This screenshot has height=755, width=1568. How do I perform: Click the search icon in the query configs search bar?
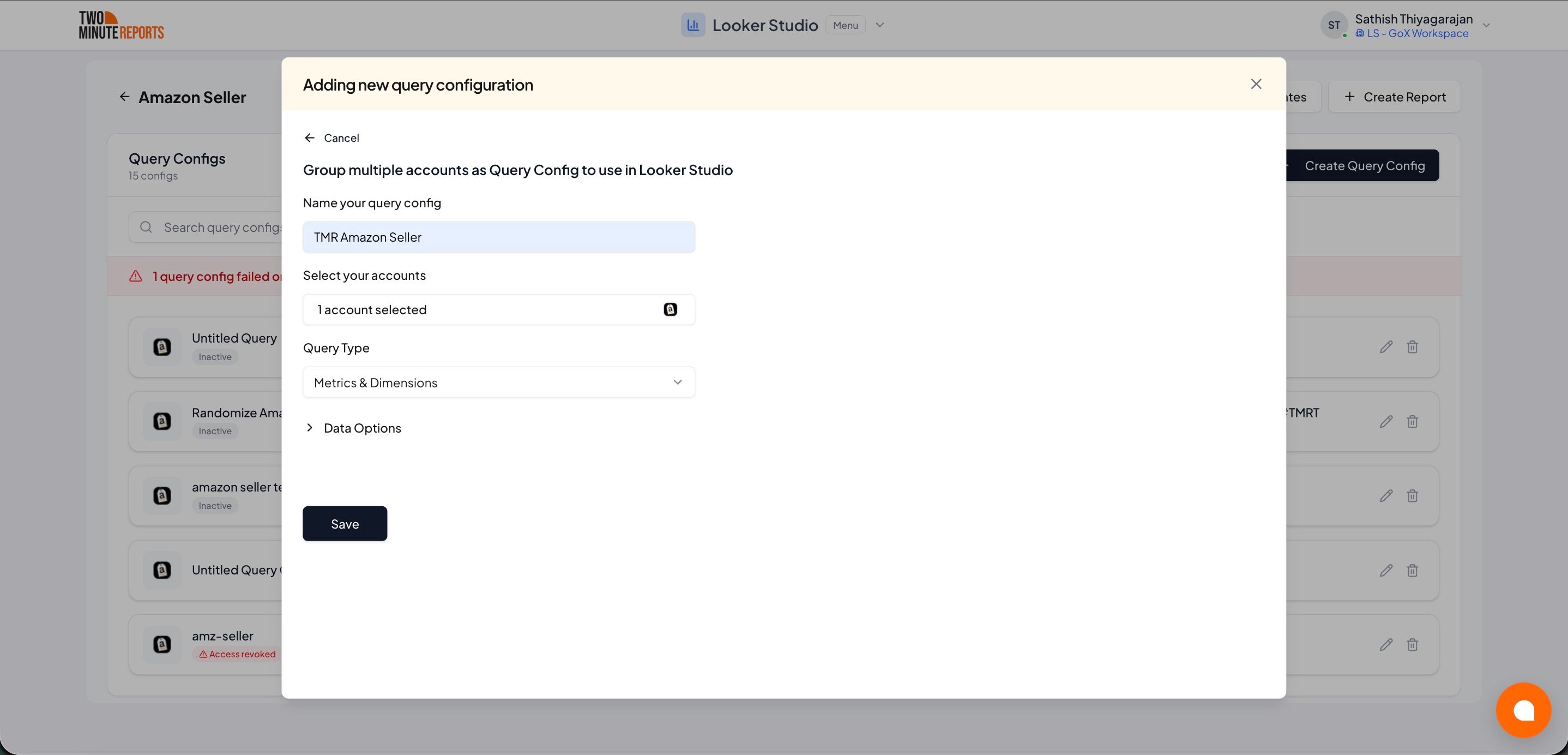(x=146, y=226)
